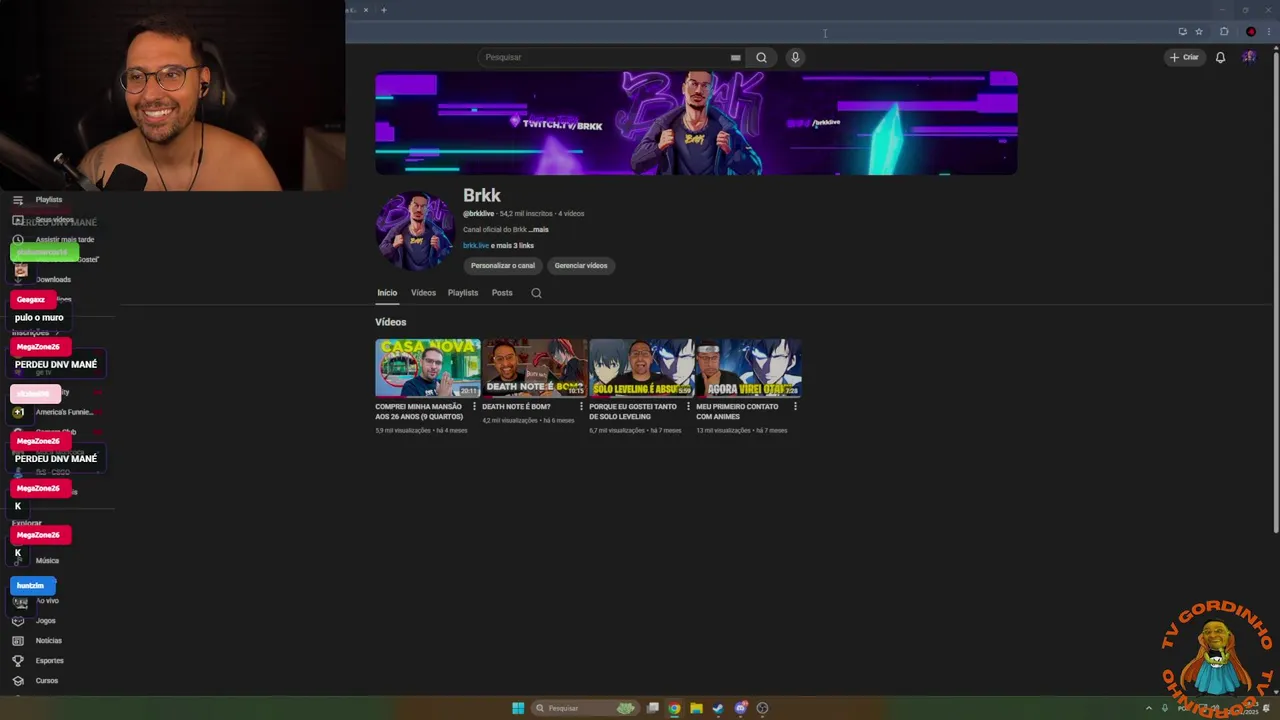
Task: Switch to the Vídeos tab
Action: click(423, 293)
